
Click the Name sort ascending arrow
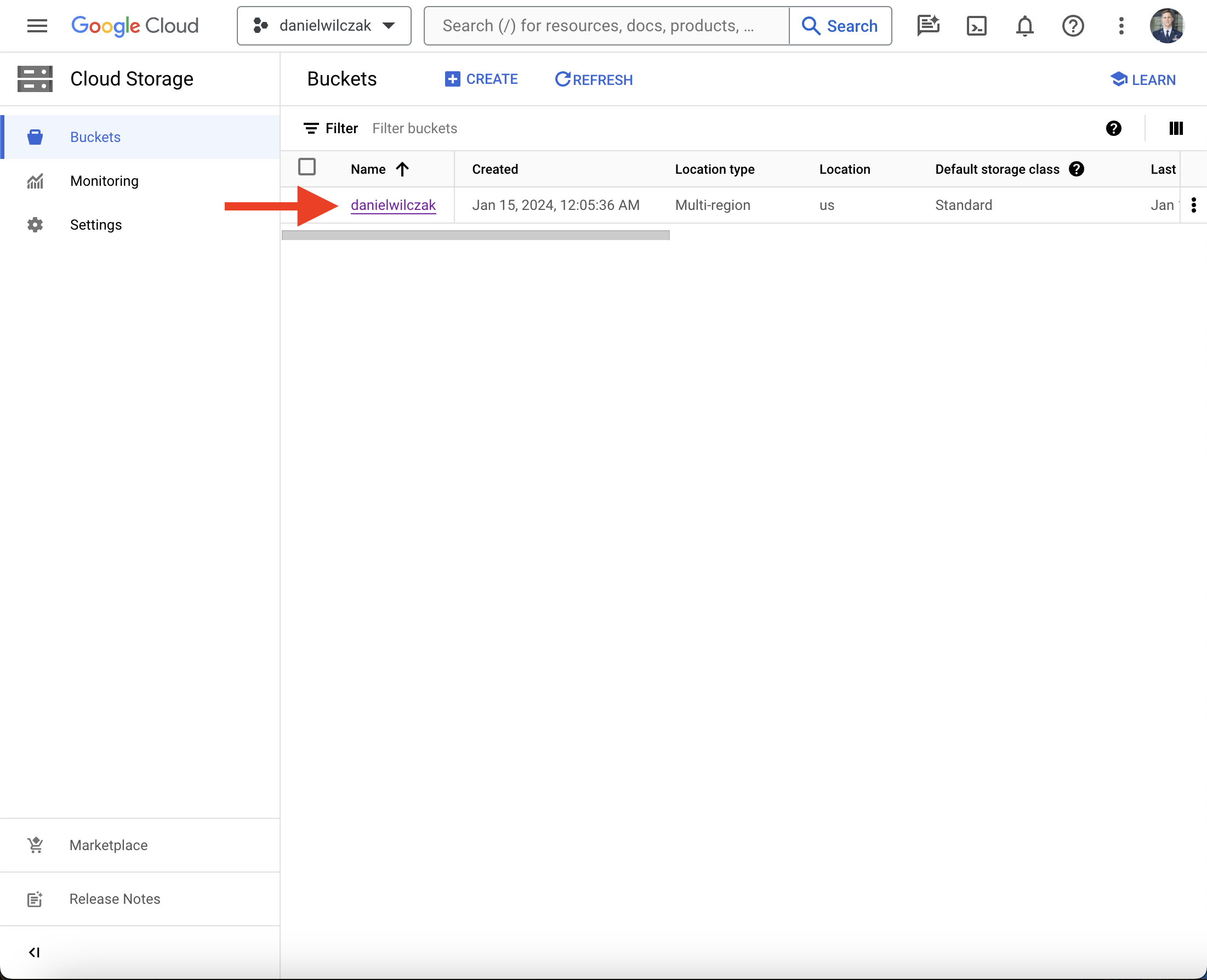pos(402,169)
